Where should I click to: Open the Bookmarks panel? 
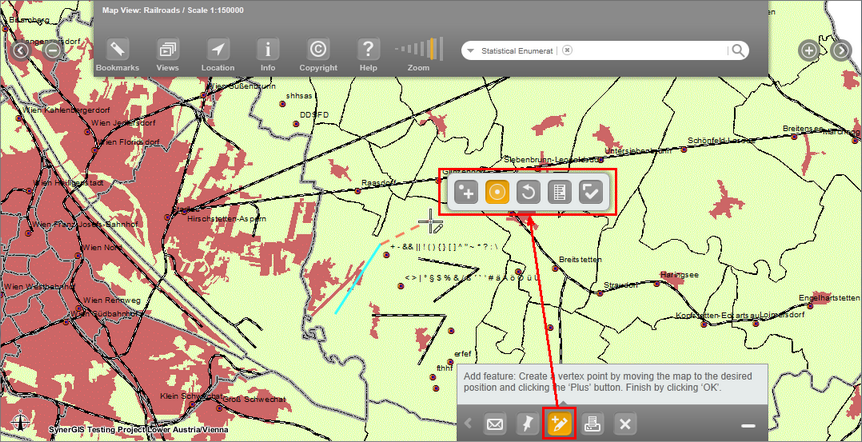tap(117, 50)
